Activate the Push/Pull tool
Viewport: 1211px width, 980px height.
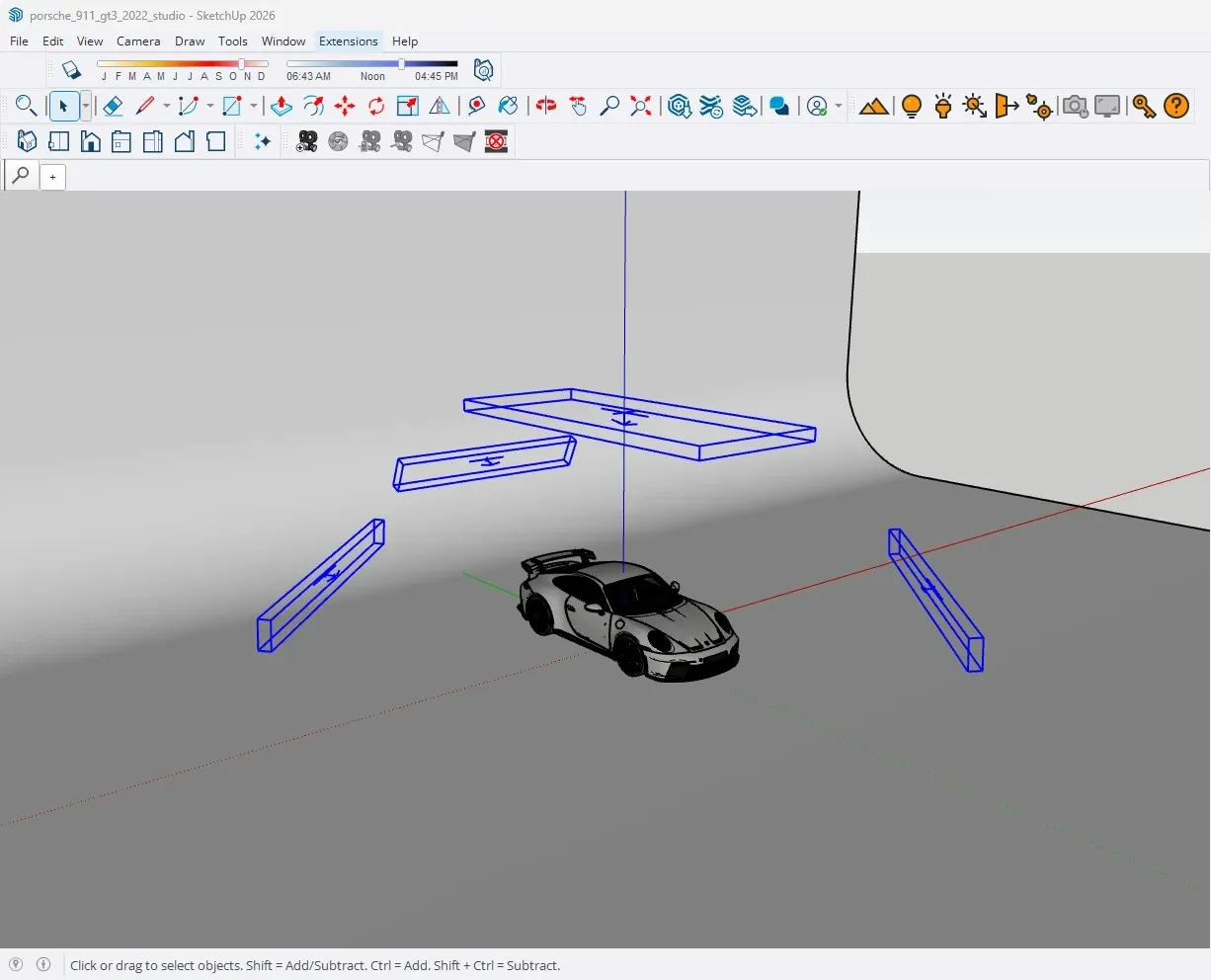coord(282,106)
